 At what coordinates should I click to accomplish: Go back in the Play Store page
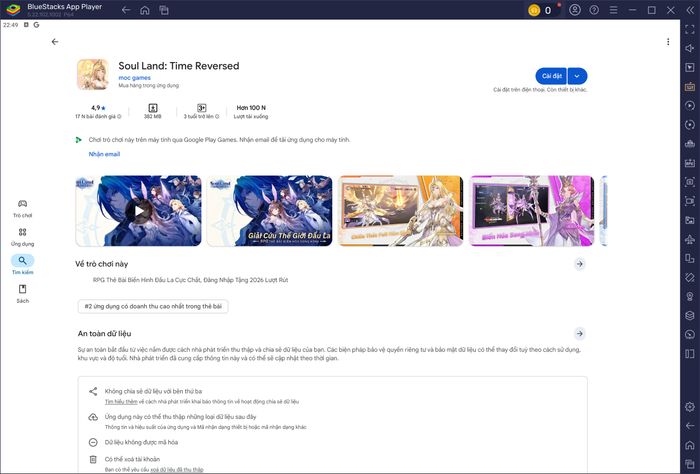click(x=55, y=42)
